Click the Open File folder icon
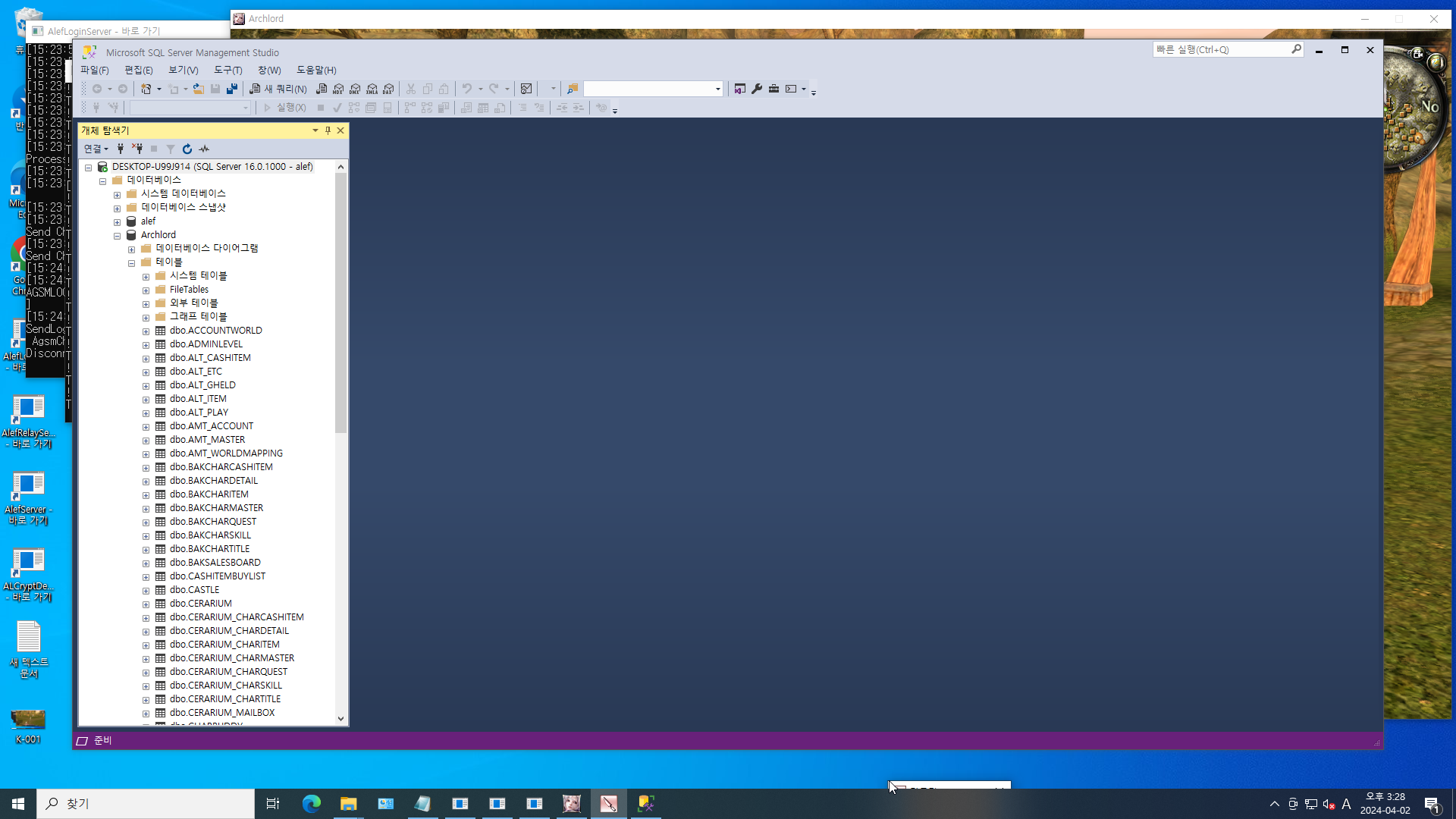This screenshot has height=819, width=1456. (199, 89)
